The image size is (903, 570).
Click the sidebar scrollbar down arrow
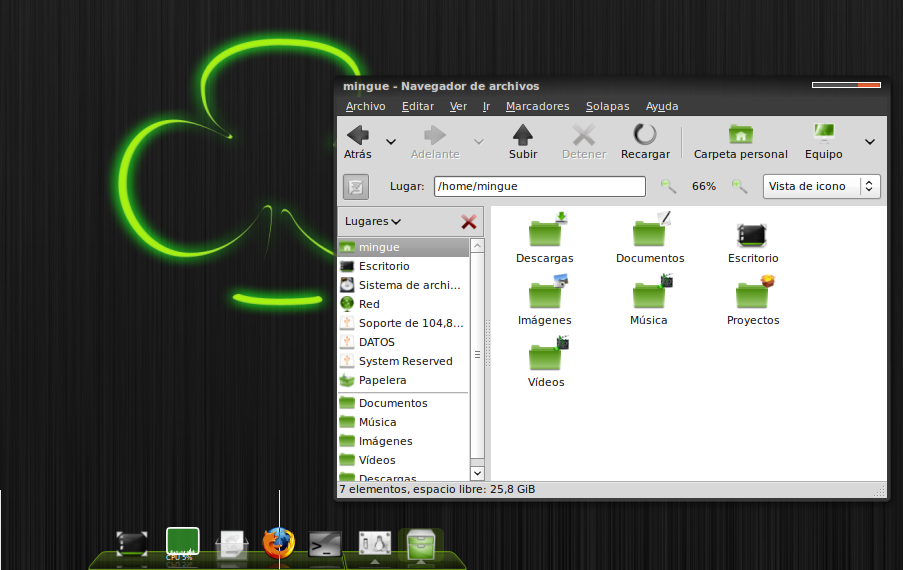point(477,473)
